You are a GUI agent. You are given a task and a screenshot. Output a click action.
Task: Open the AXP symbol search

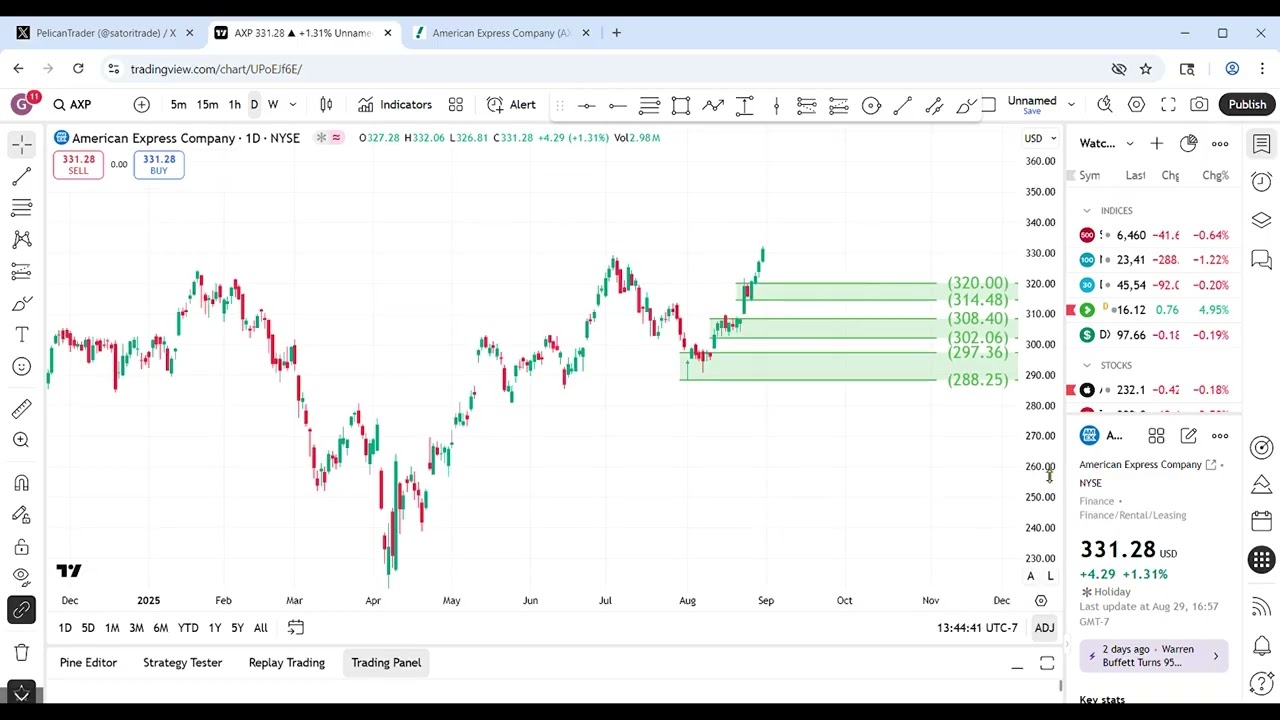(72, 104)
